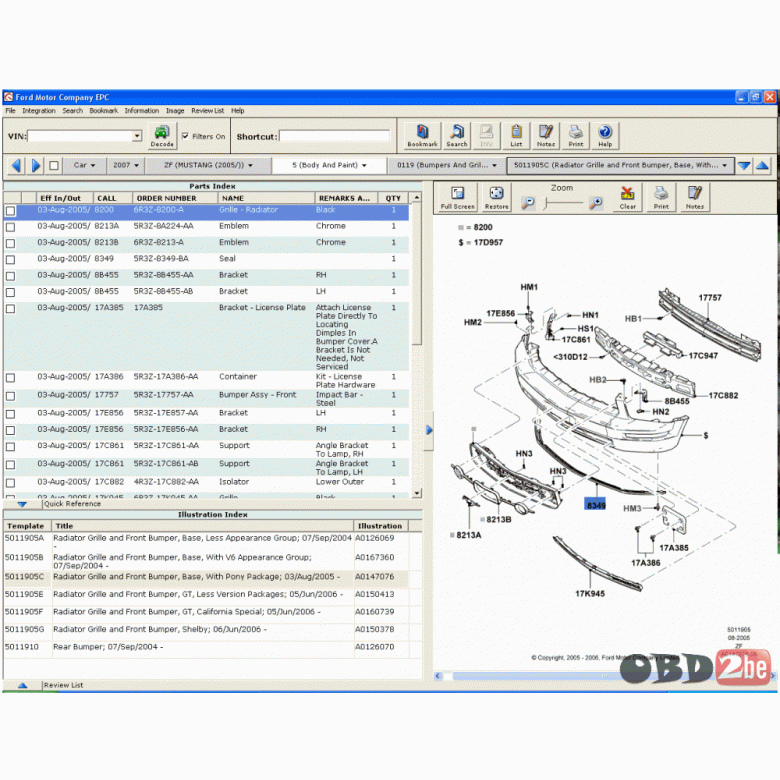The height and width of the screenshot is (780, 780).
Task: Open the List clipboard icon
Action: click(x=516, y=136)
